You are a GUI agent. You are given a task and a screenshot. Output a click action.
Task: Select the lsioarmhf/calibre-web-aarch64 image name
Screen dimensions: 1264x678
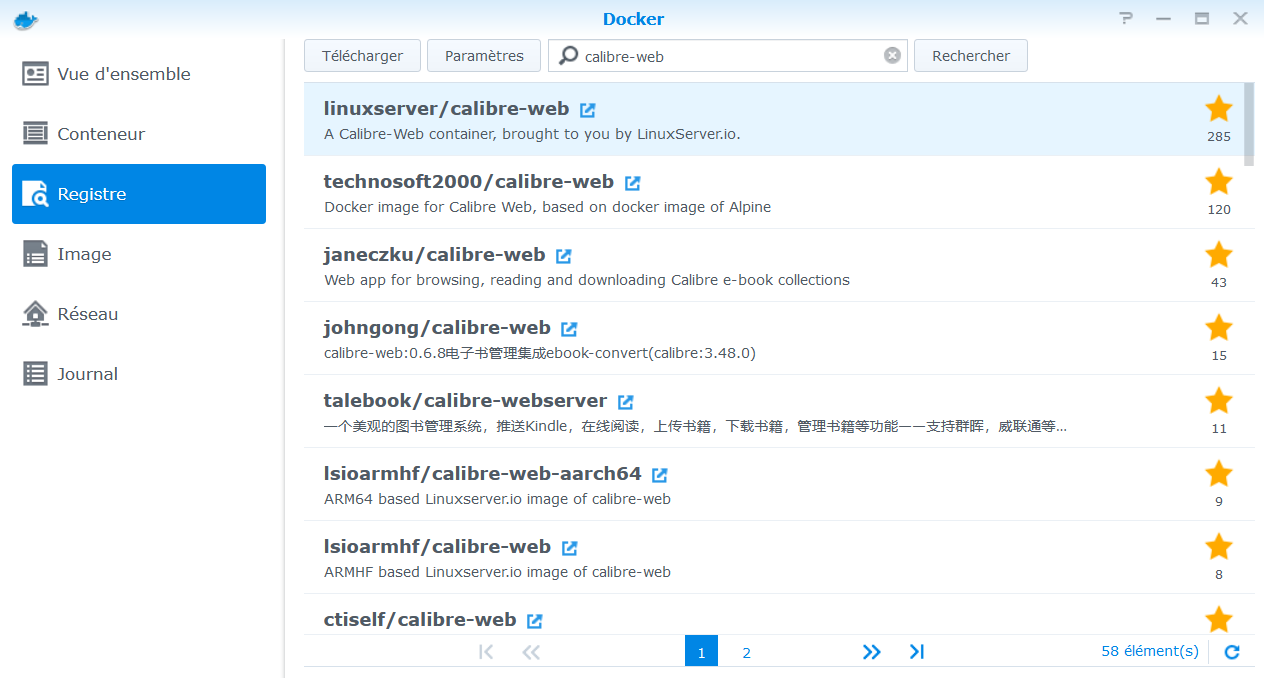482,474
